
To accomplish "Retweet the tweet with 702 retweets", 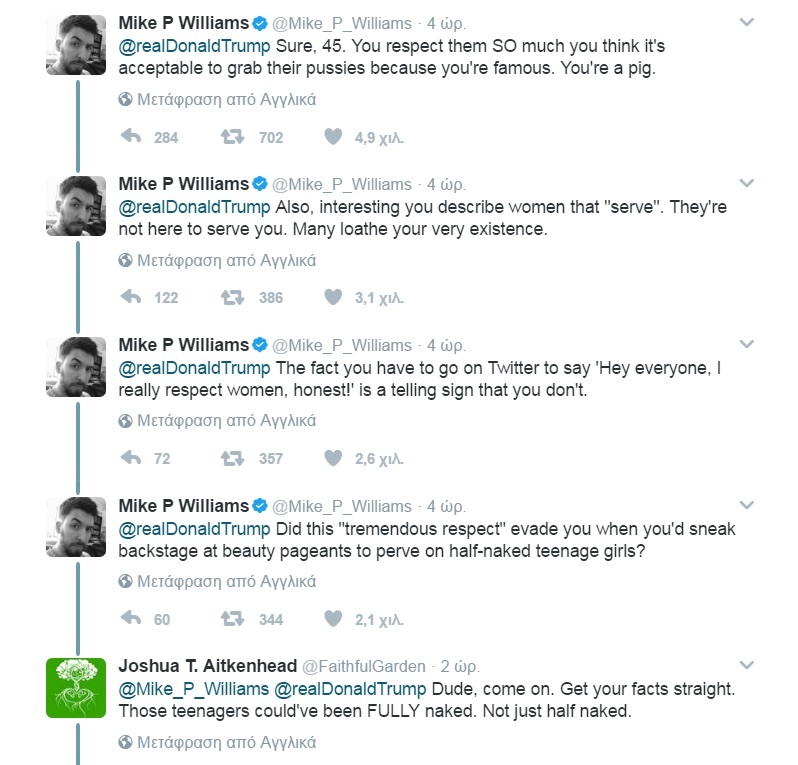I will pyautogui.click(x=232, y=137).
